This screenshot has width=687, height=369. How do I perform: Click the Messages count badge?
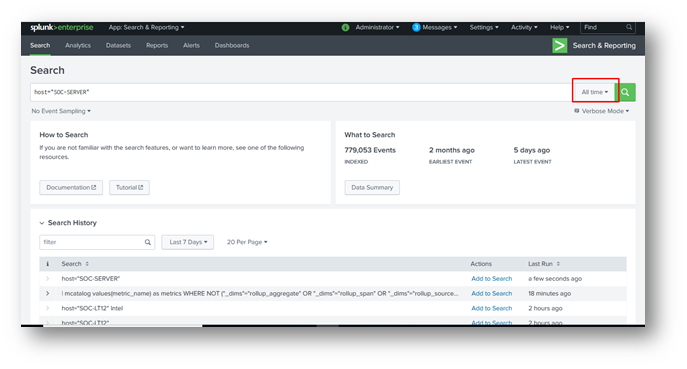point(416,27)
